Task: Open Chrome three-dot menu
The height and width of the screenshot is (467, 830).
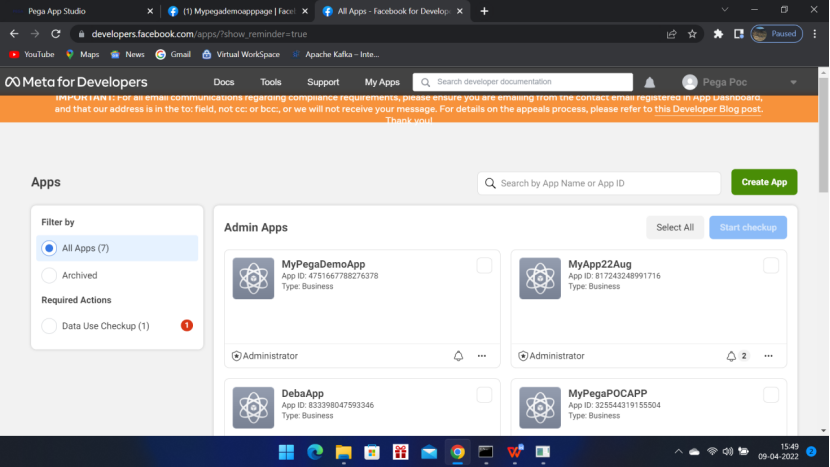Action: click(x=815, y=34)
